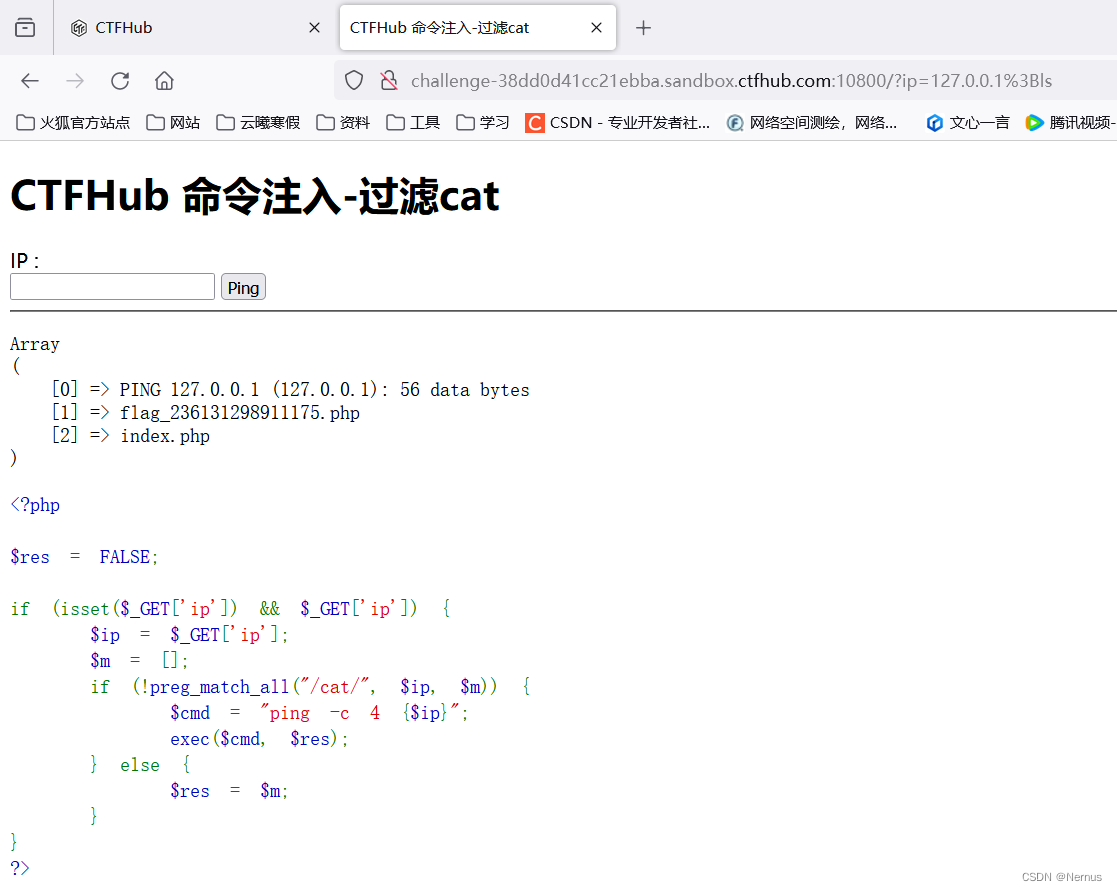This screenshot has width=1117, height=891.
Task: Go to the home page
Action: [165, 81]
